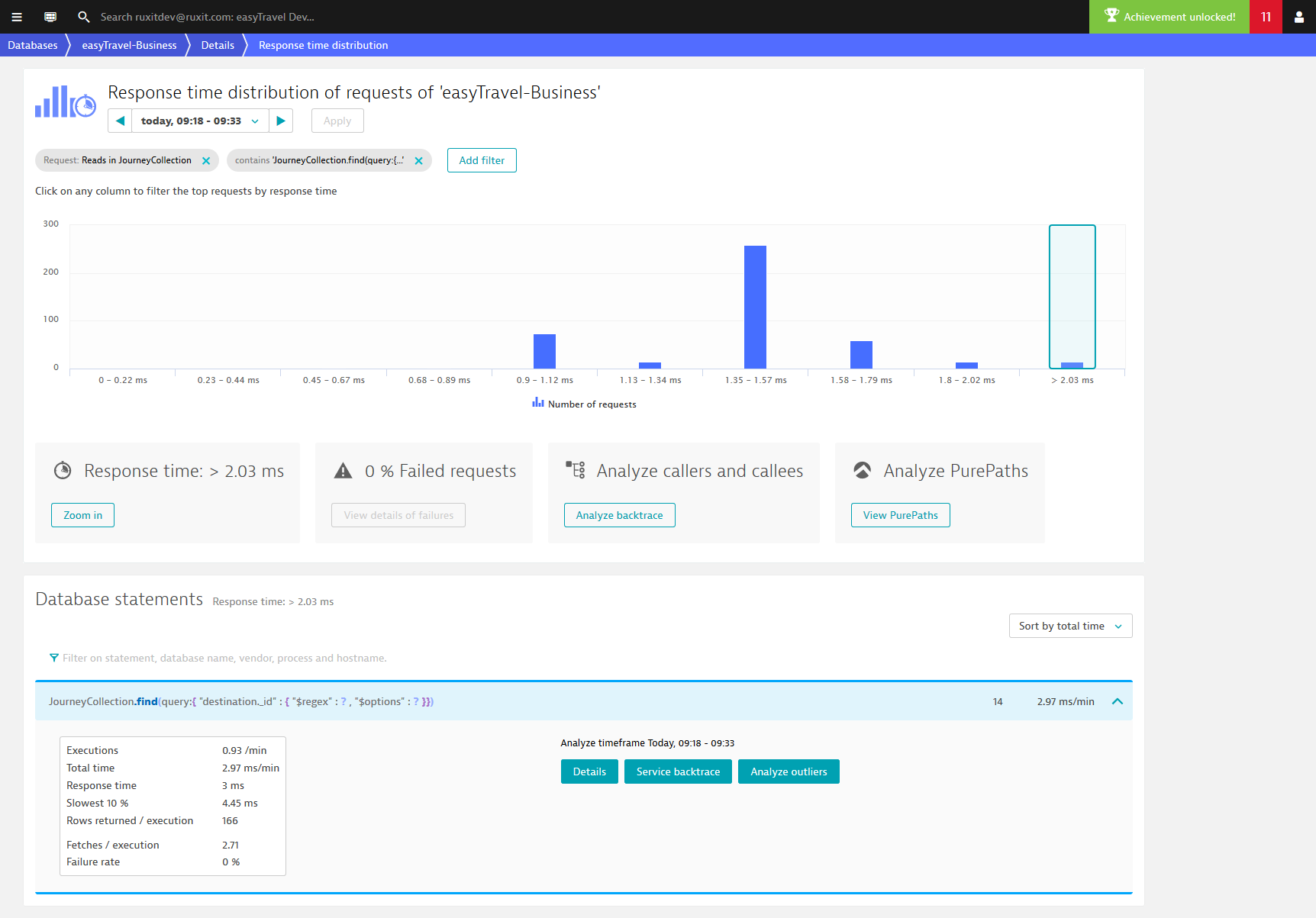1316x918 pixels.
Task: Click View details of failures button
Action: (398, 515)
